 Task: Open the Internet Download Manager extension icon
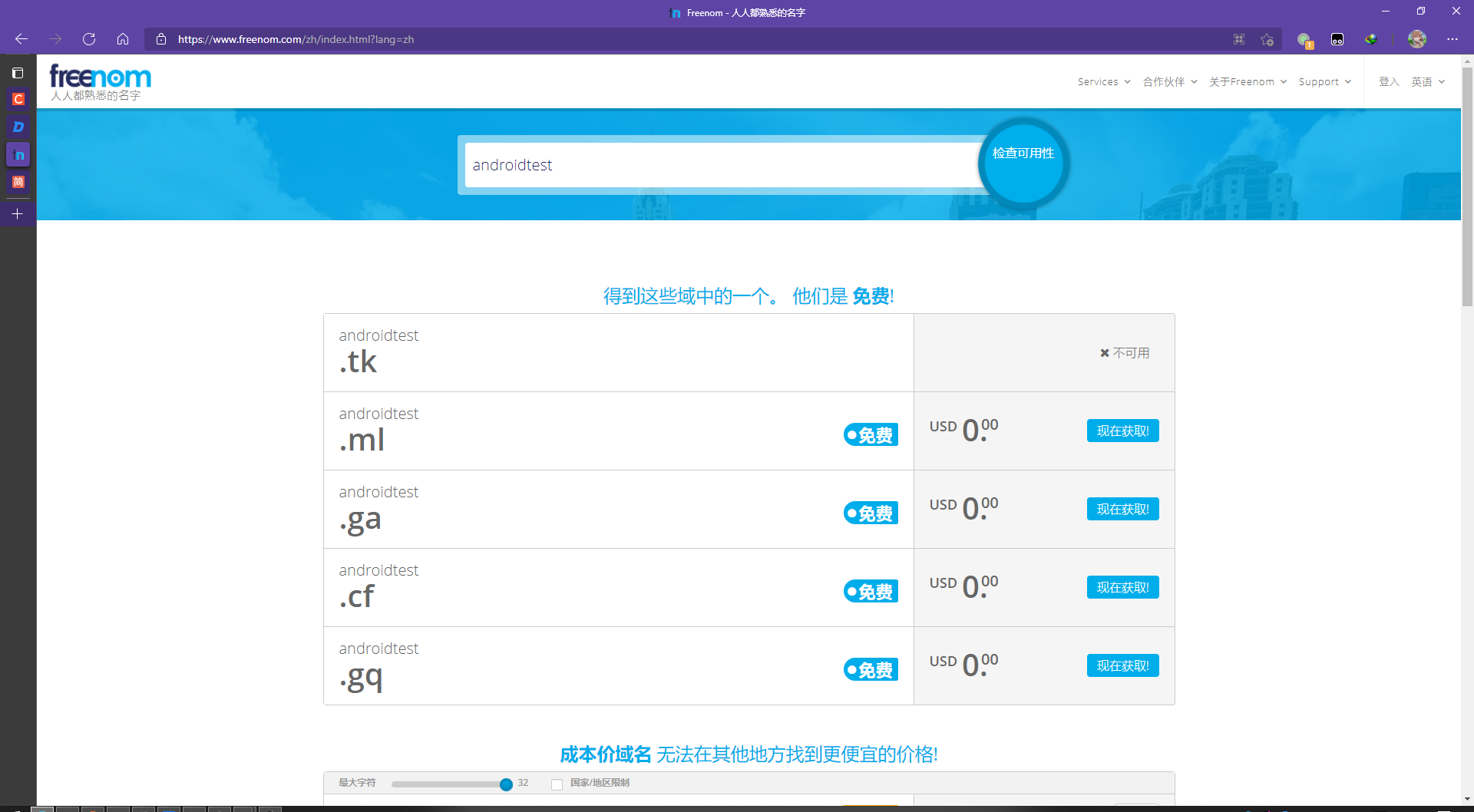(x=1371, y=39)
